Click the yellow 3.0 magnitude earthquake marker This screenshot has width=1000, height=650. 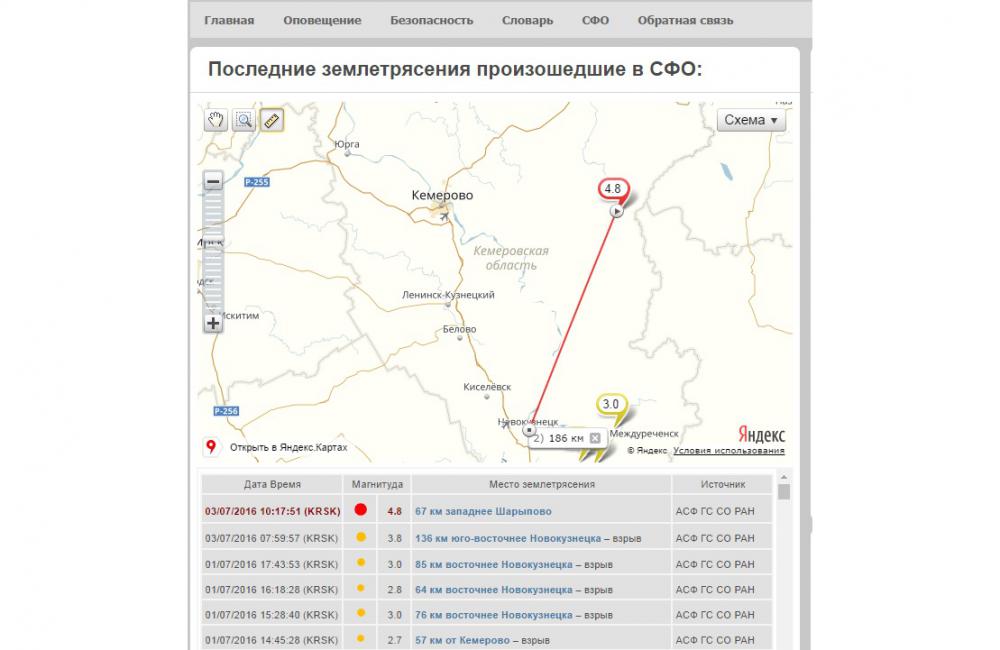[611, 405]
